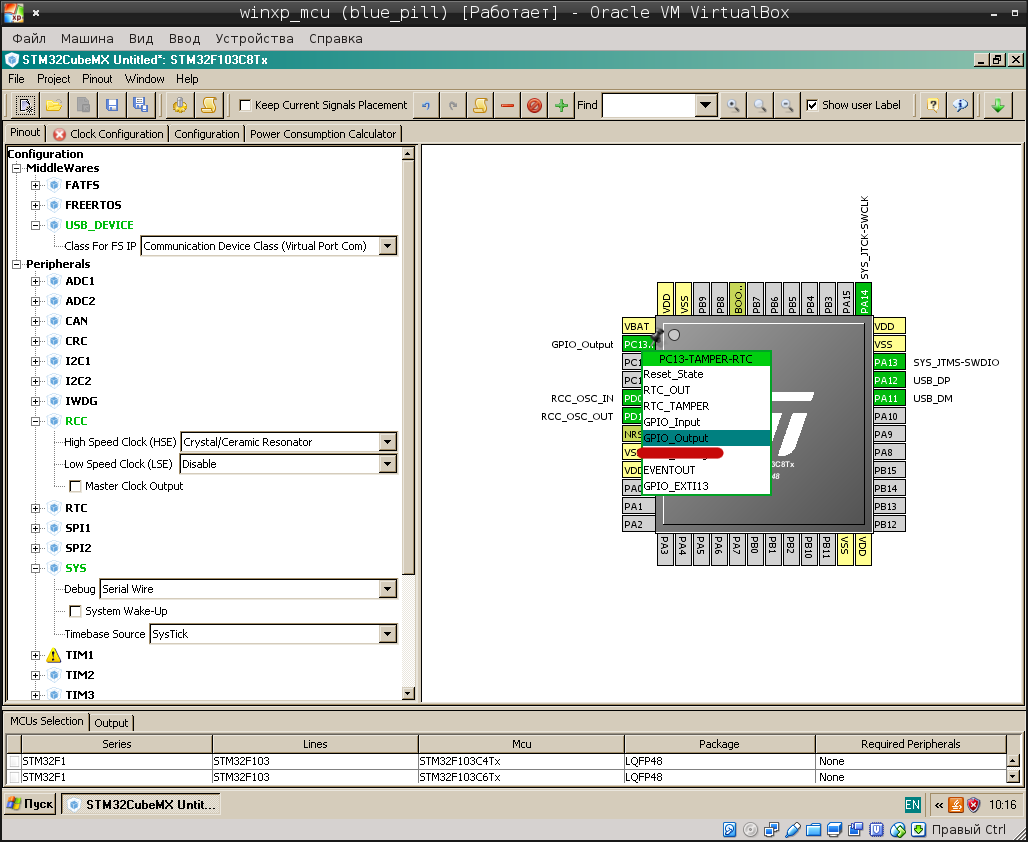Click the VirtualBox network status icon

coord(771,830)
